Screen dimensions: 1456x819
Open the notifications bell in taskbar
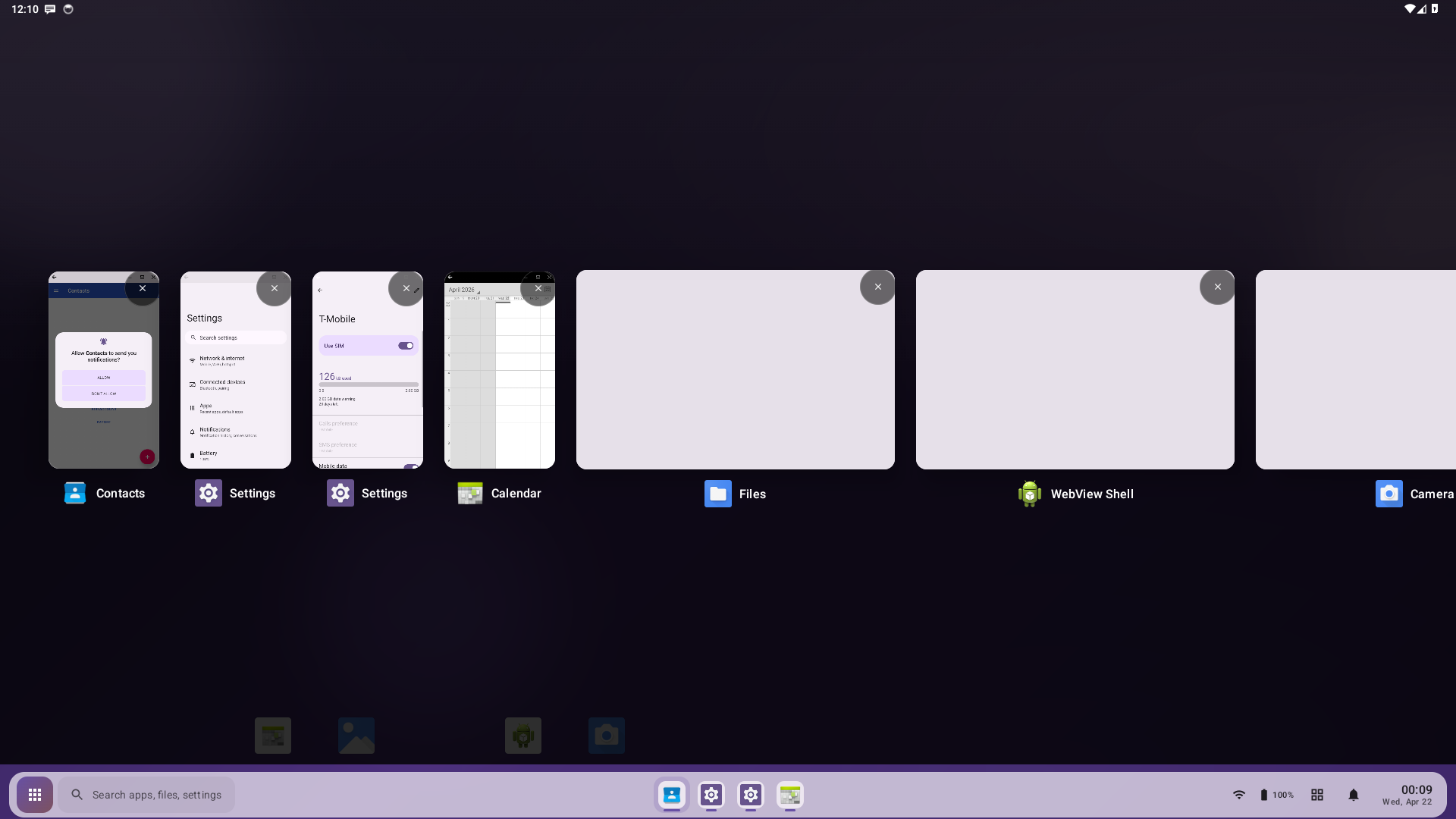tap(1353, 795)
